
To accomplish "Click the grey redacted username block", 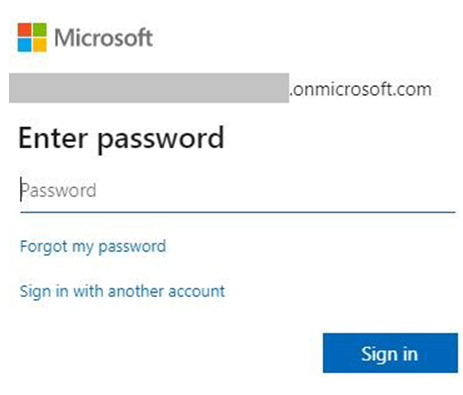I will pos(149,88).
